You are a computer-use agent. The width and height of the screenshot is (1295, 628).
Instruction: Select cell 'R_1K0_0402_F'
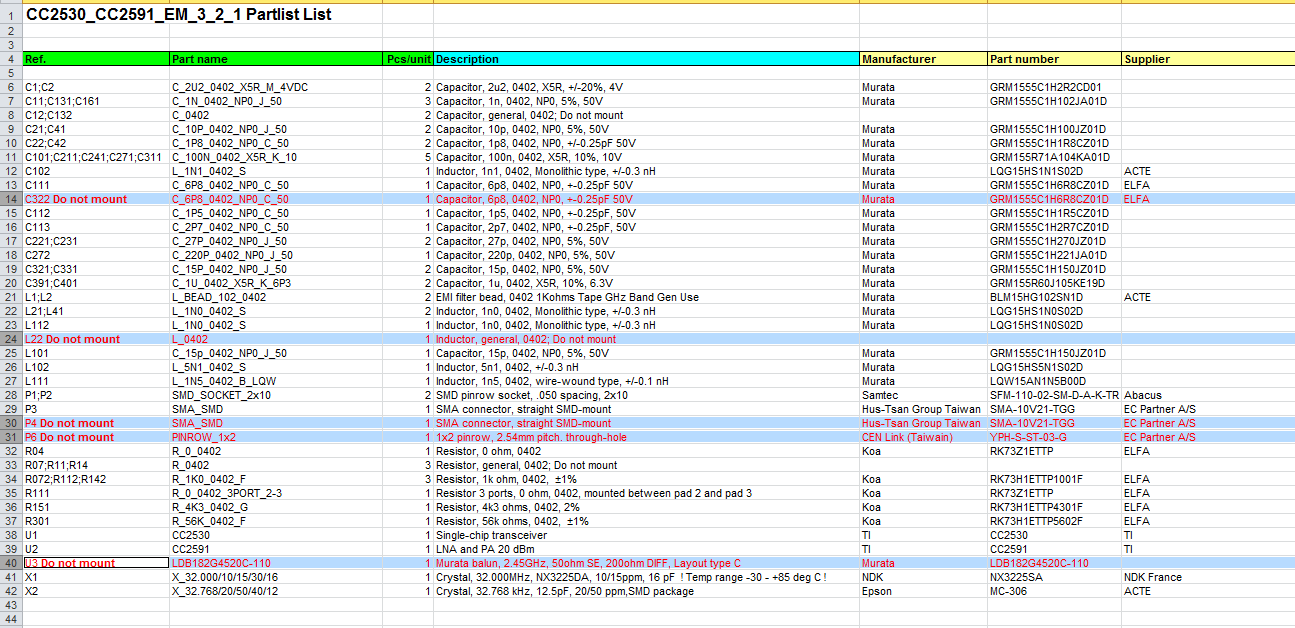(276, 479)
